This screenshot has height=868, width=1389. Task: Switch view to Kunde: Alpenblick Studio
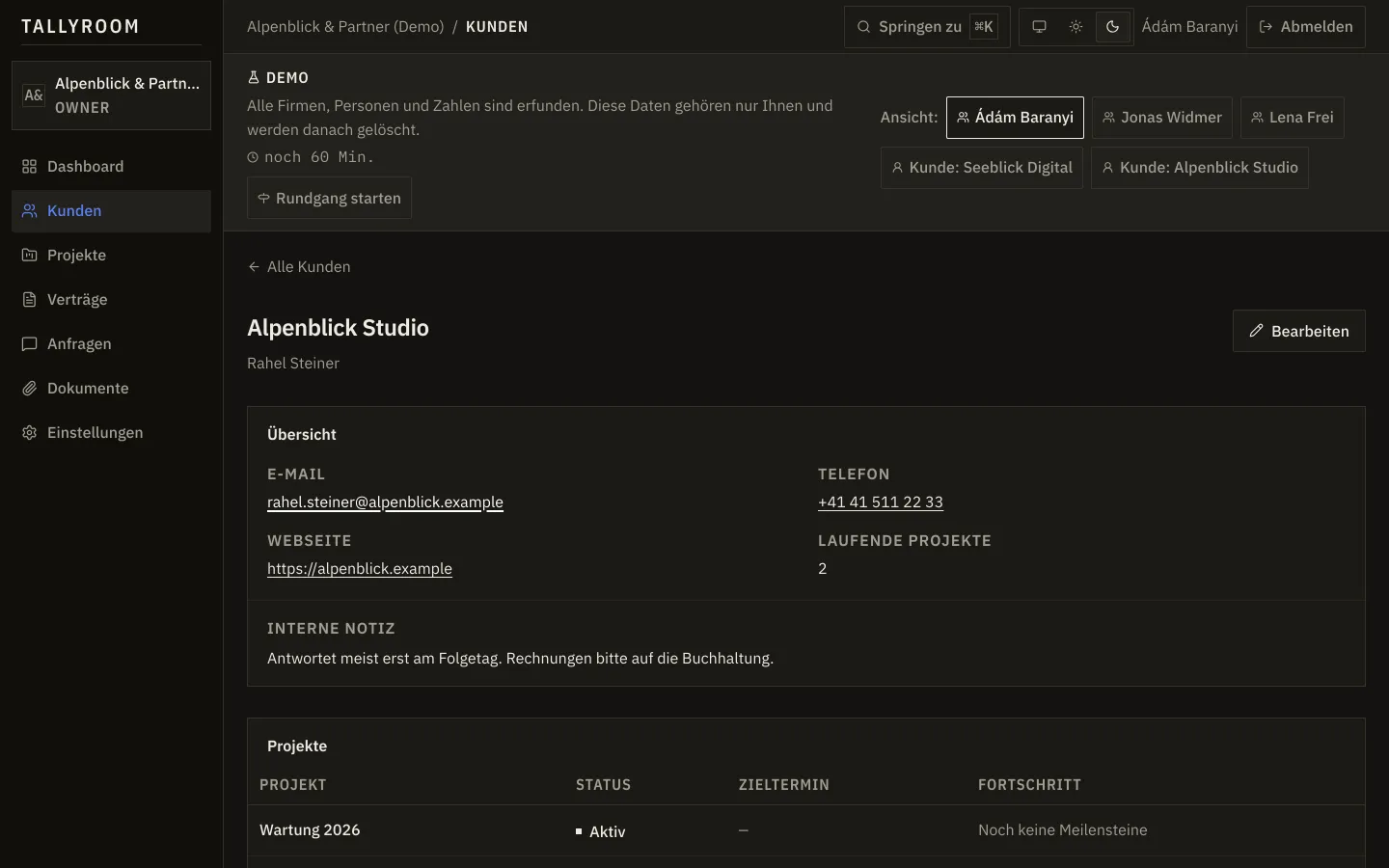[x=1200, y=168]
